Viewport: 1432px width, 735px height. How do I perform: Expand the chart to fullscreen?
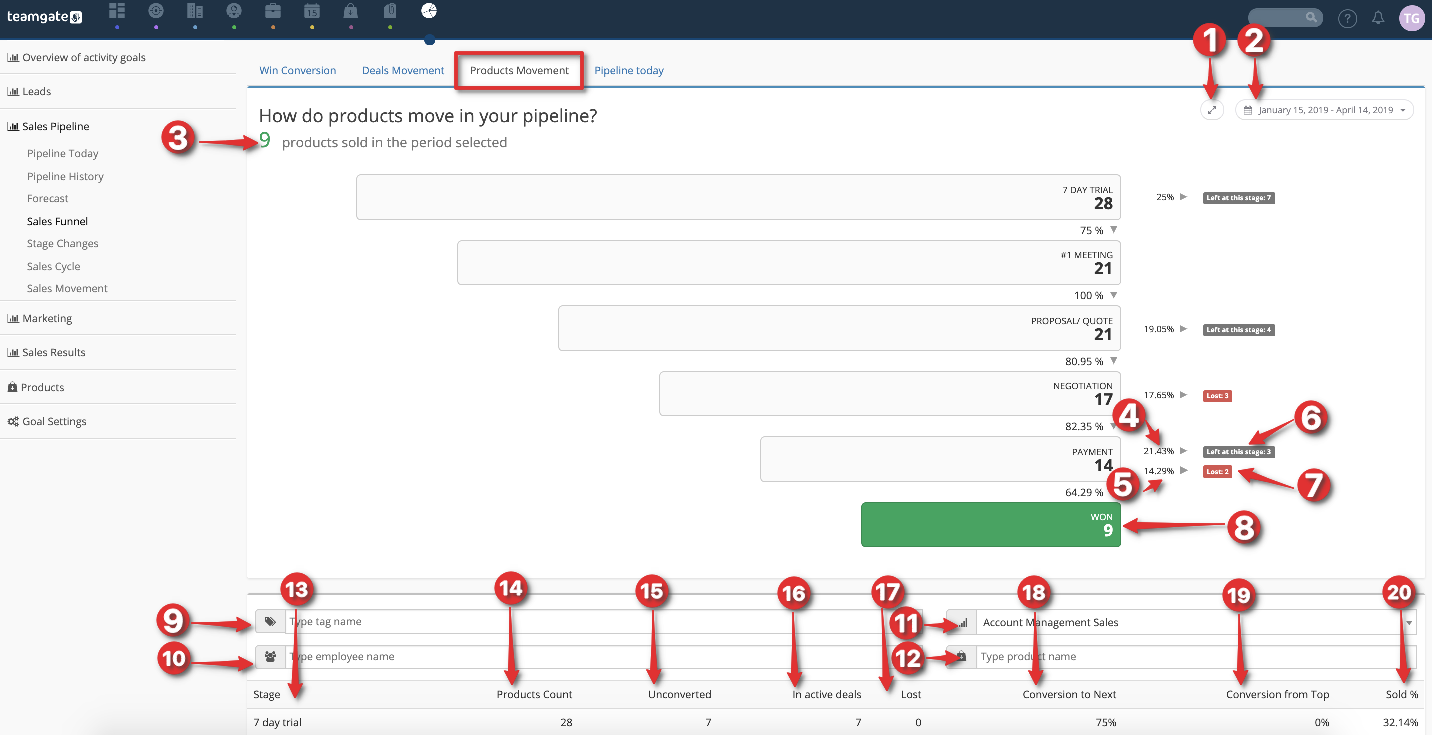[1212, 110]
